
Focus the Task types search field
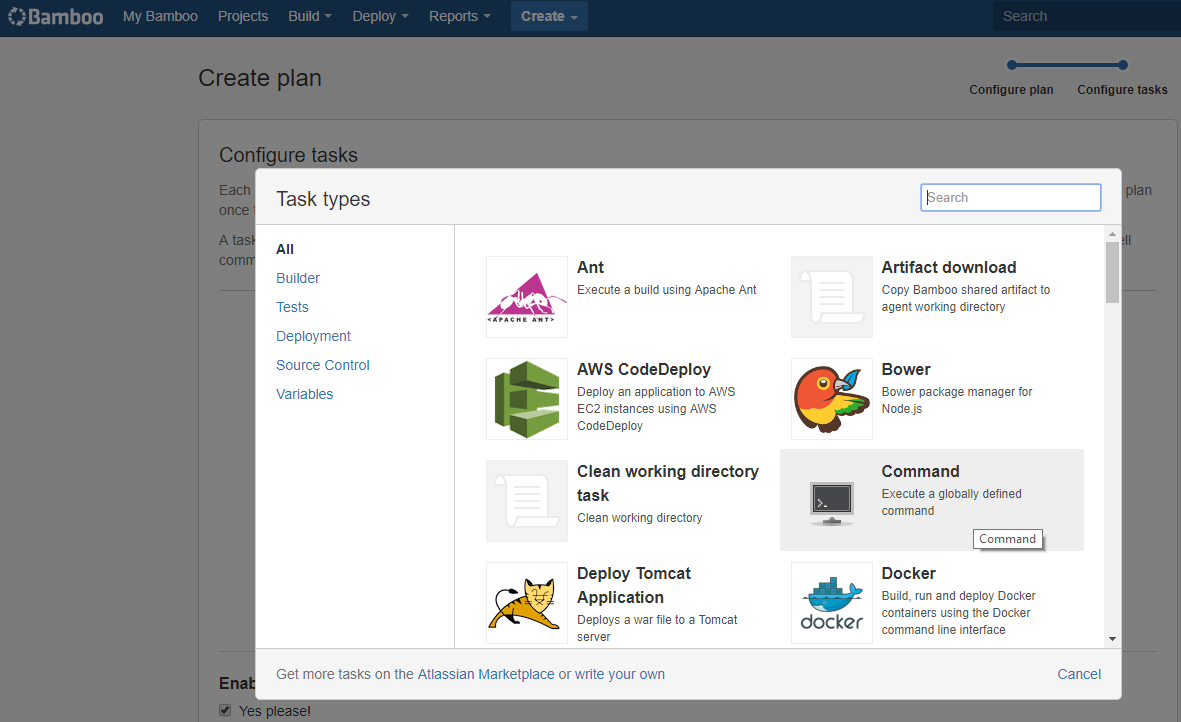(1010, 197)
